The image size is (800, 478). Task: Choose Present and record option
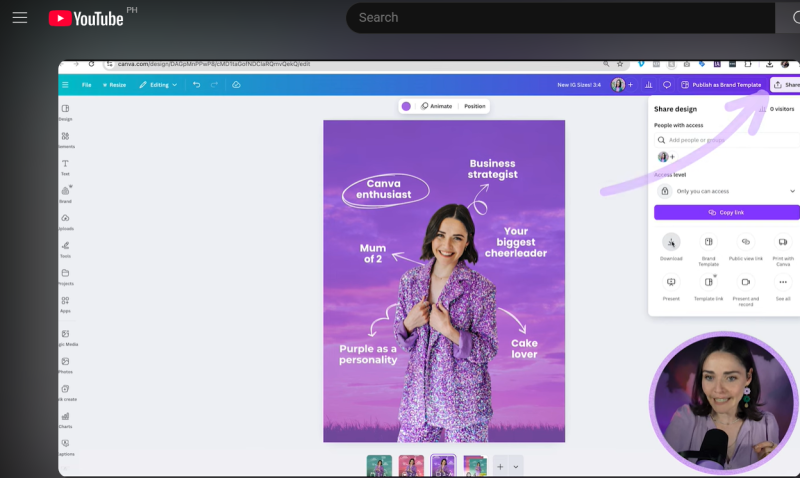[745, 290]
